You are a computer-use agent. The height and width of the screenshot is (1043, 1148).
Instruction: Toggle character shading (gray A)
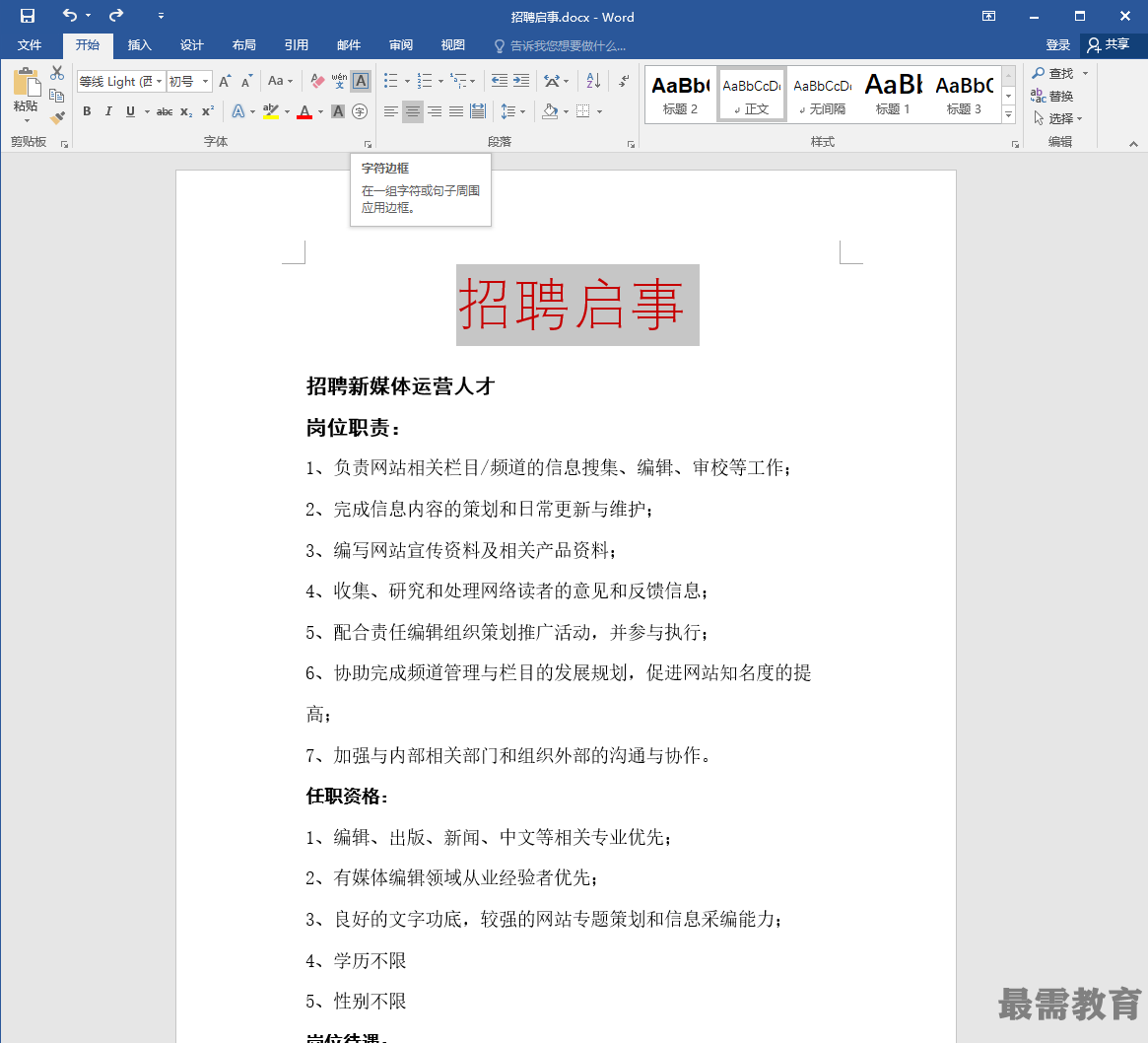(x=338, y=111)
